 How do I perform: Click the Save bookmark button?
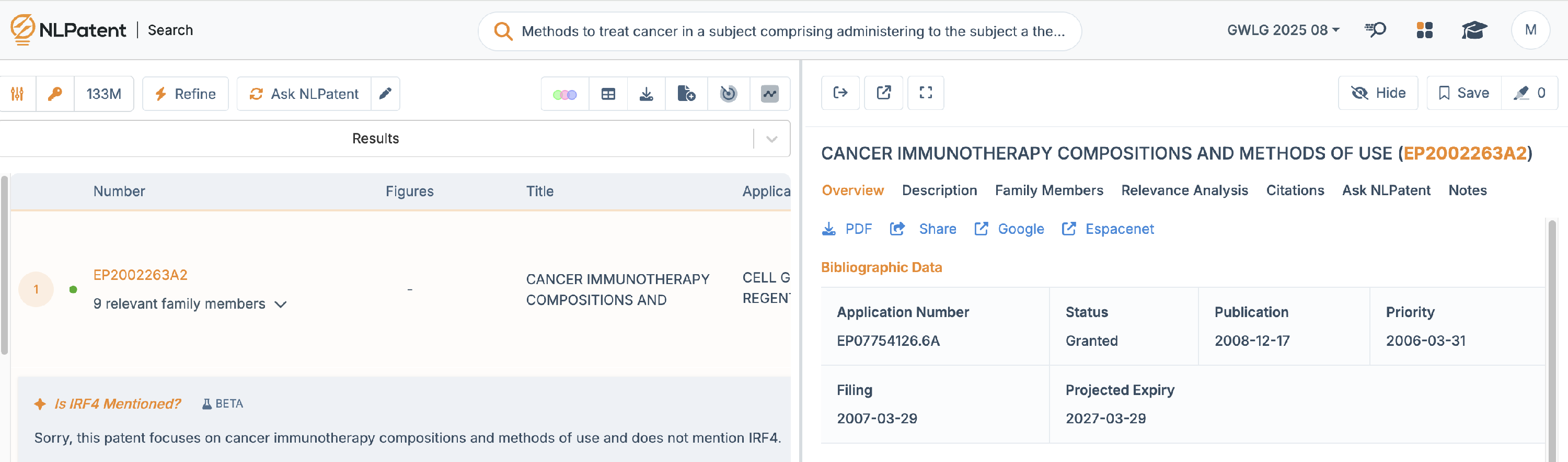(1463, 93)
